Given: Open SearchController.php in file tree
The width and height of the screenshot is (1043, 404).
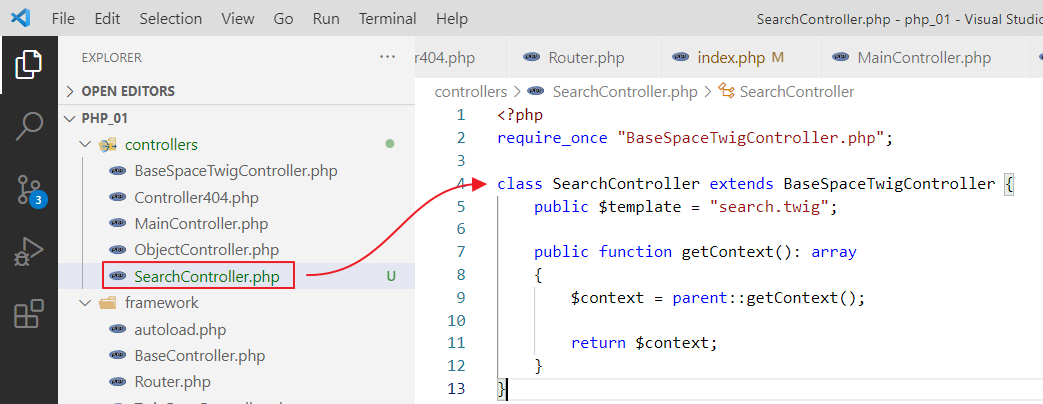Looking at the screenshot, I should [206, 276].
